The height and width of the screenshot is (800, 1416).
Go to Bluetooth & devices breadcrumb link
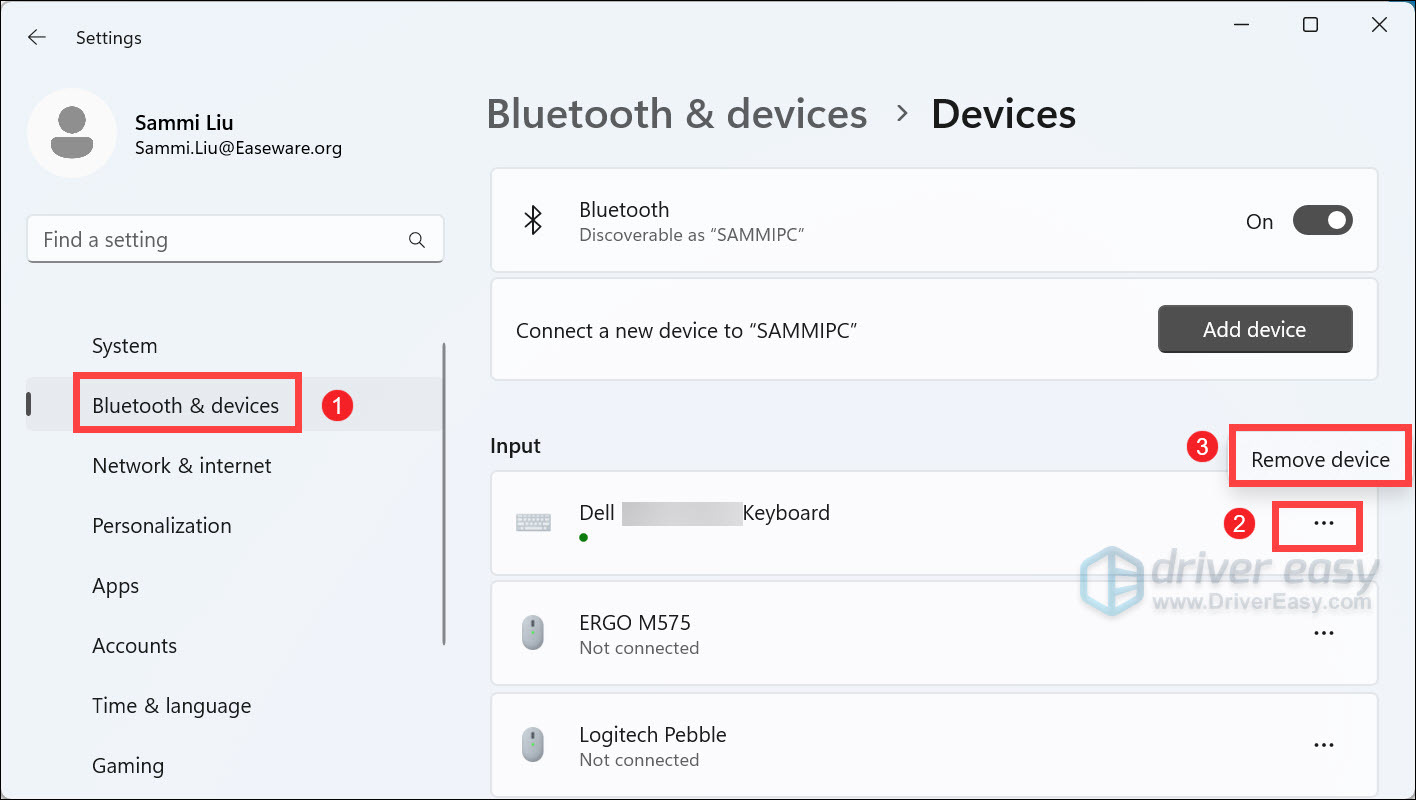coord(676,114)
